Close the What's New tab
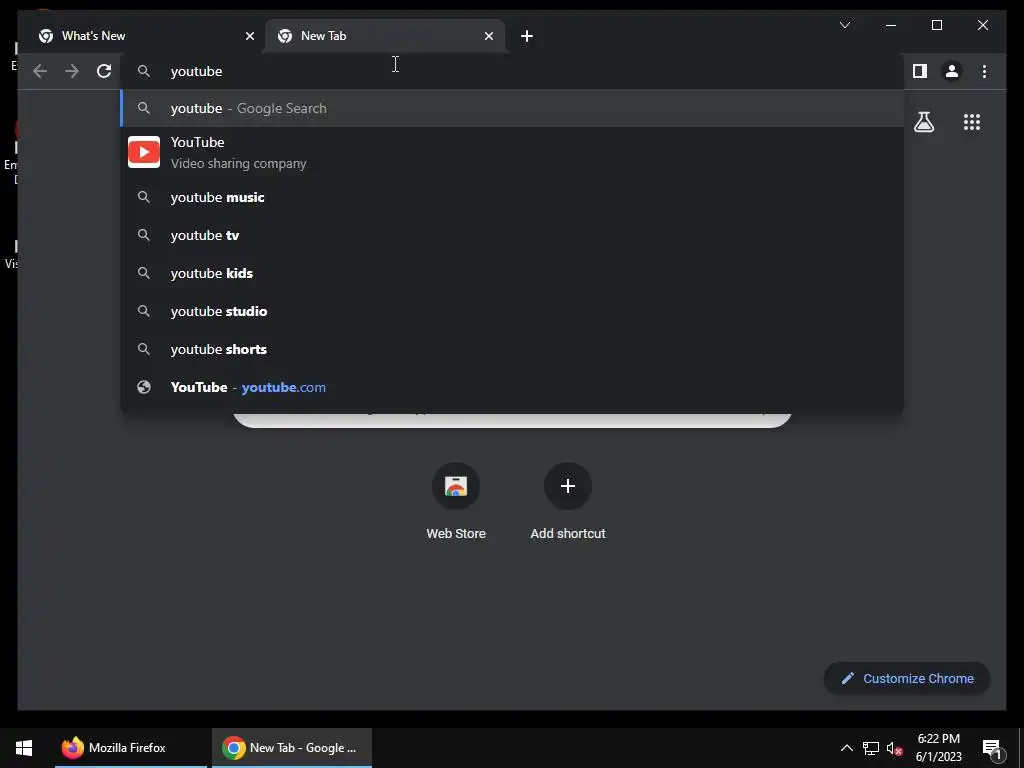Viewport: 1024px width, 768px height. coord(249,36)
